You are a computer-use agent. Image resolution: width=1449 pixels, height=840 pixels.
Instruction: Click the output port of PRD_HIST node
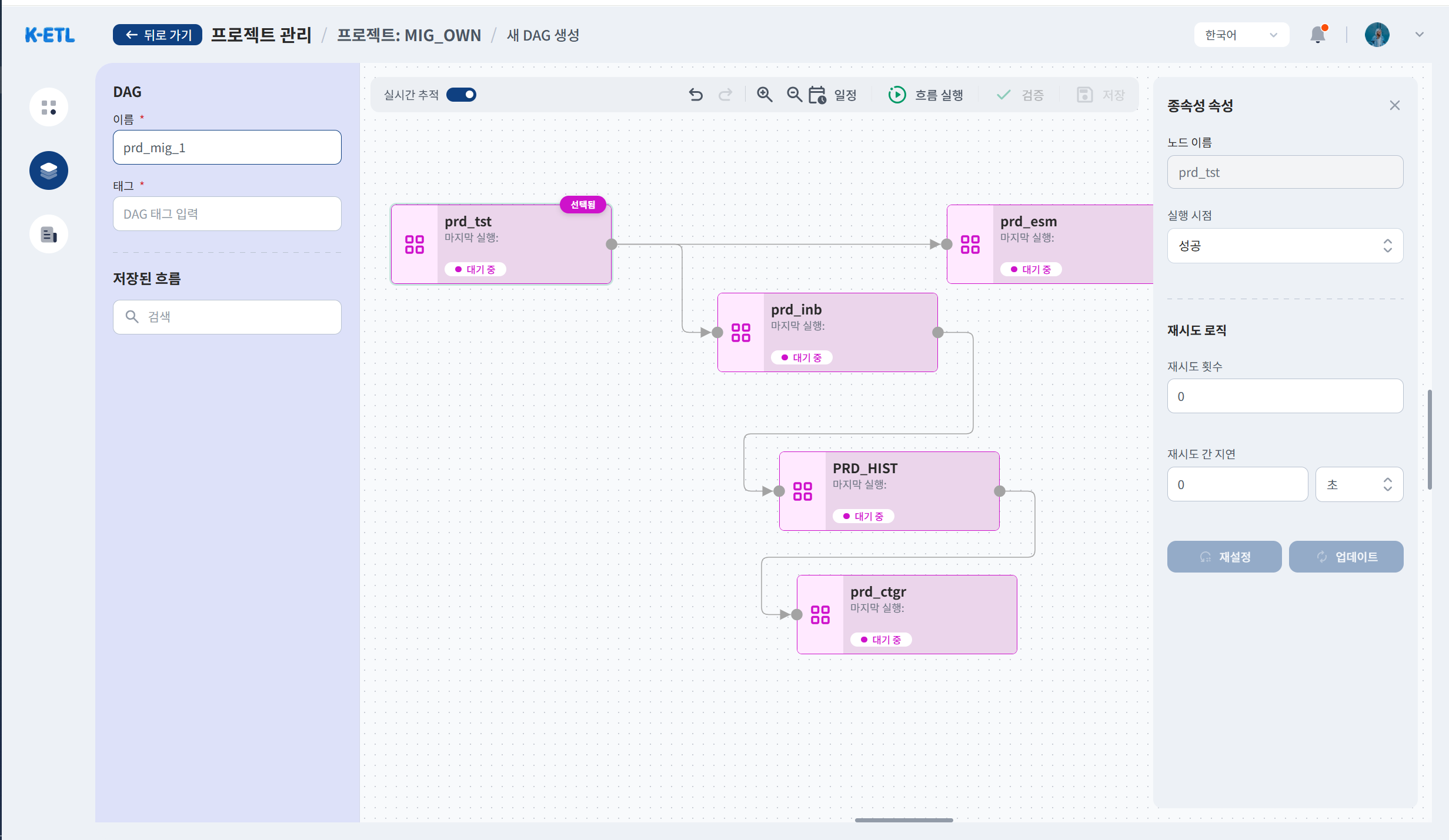tap(1000, 491)
